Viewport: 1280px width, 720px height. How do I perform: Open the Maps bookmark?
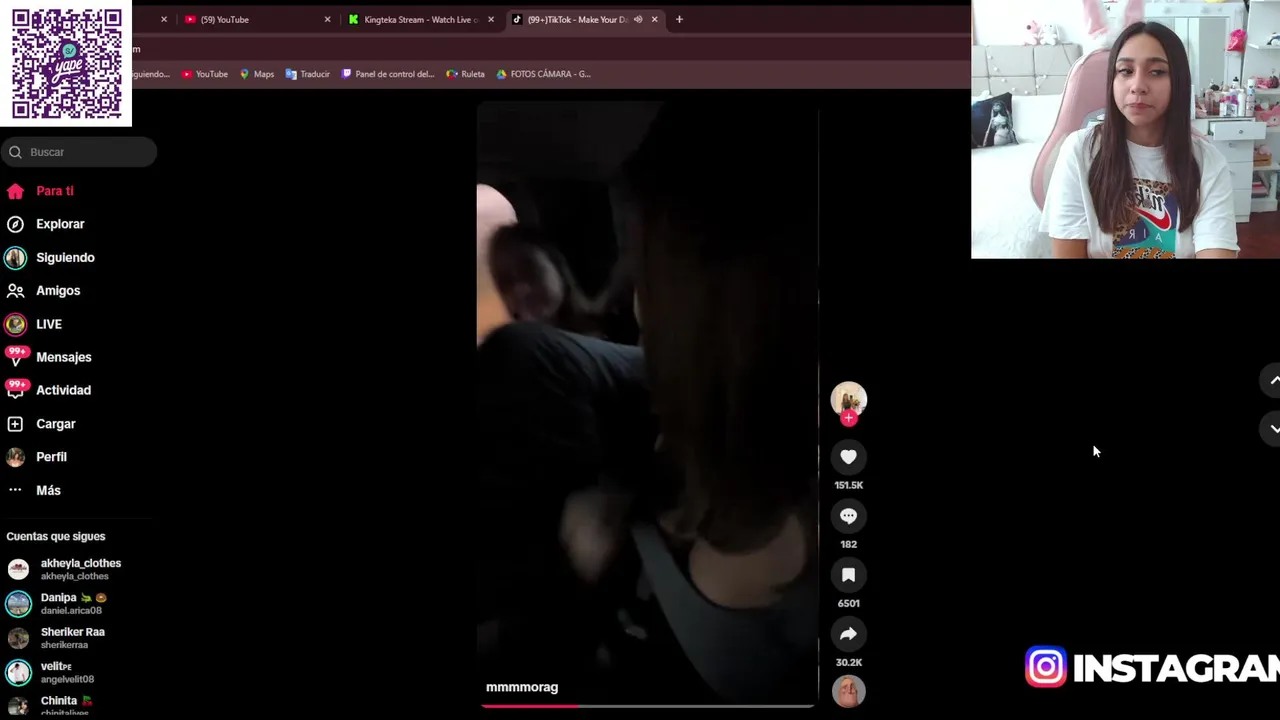257,74
